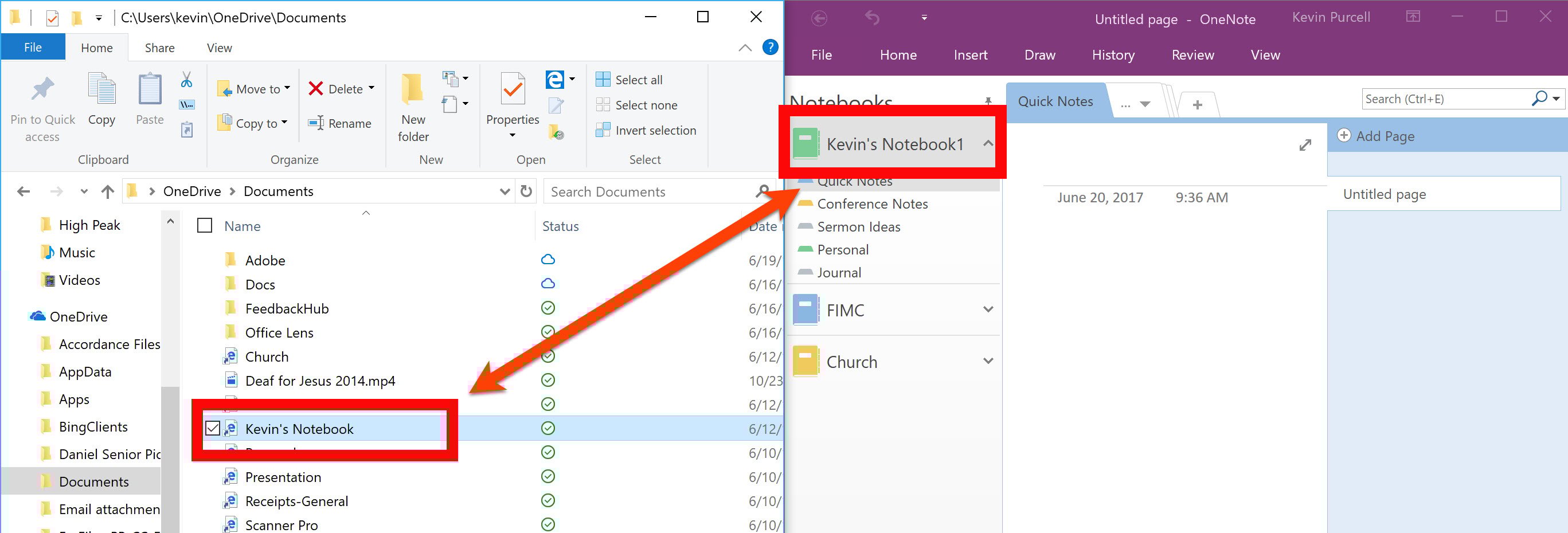
Task: Open the Conference Notes section
Action: (x=871, y=204)
